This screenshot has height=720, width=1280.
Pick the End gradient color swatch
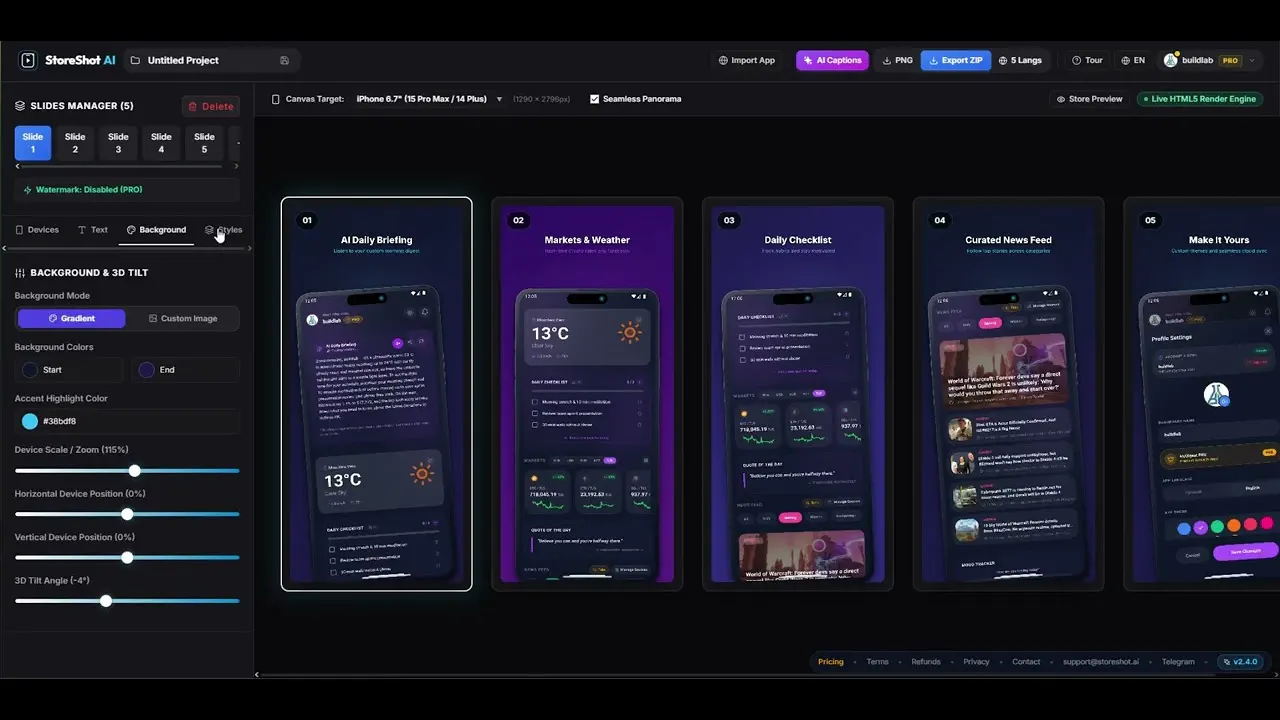pyautogui.click(x=146, y=370)
